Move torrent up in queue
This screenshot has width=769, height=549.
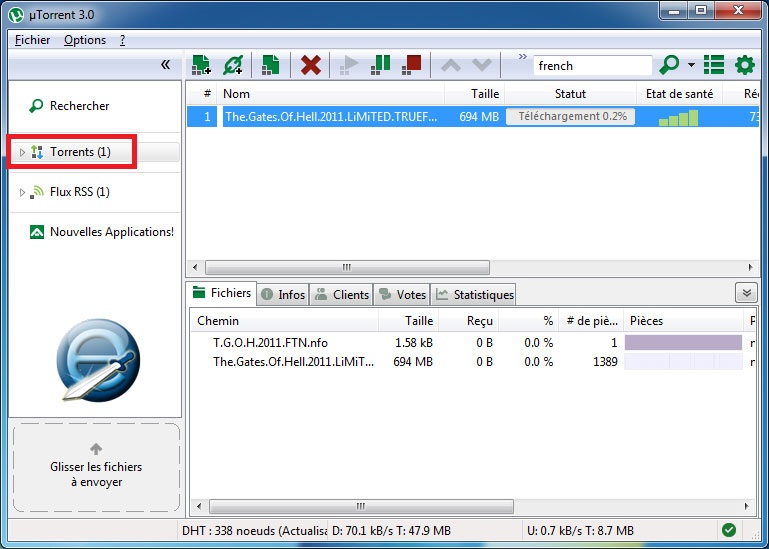coord(451,65)
